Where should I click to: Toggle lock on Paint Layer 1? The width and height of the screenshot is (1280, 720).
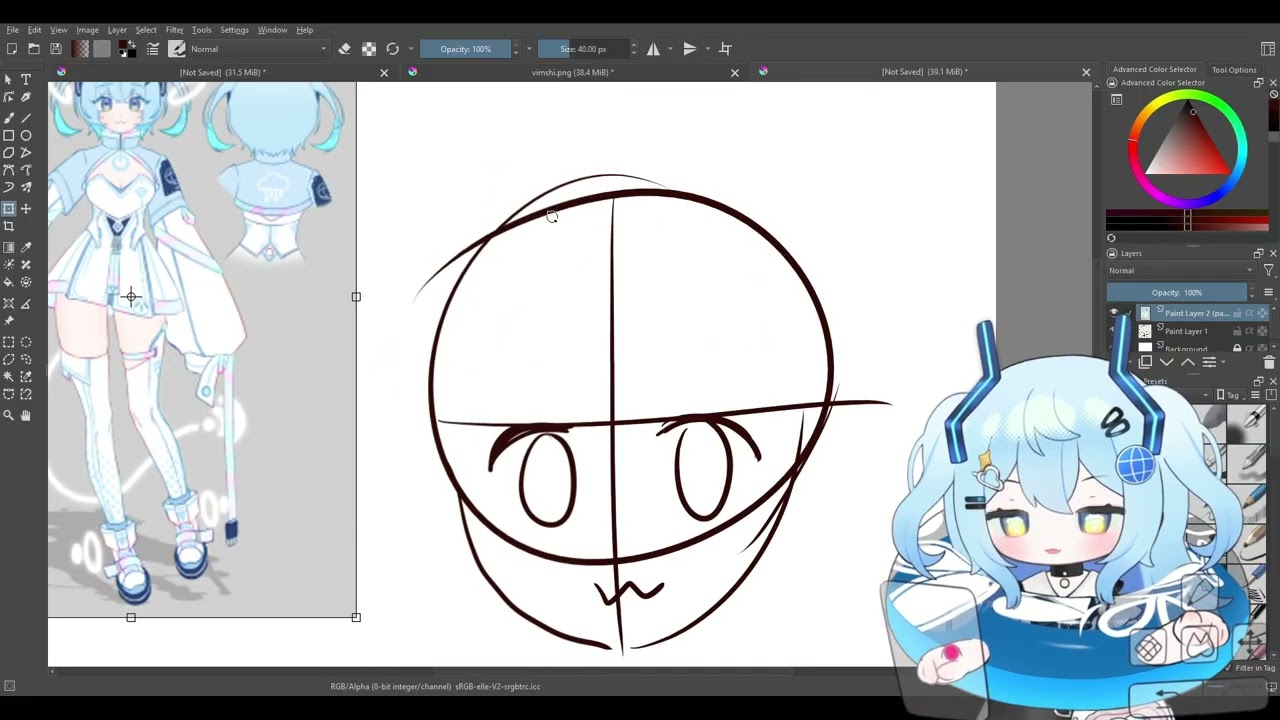(x=1237, y=331)
